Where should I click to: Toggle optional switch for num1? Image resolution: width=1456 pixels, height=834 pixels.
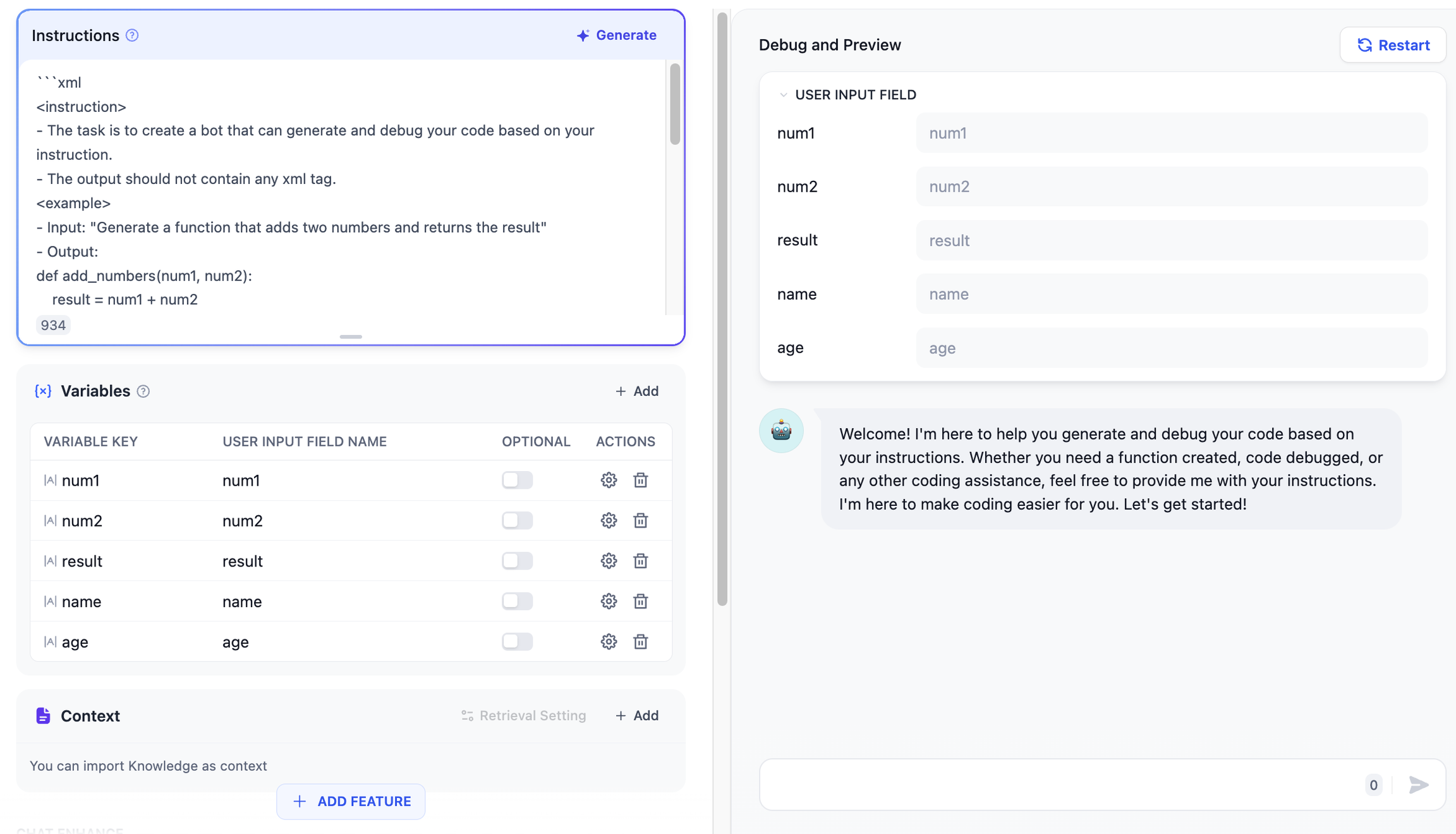coord(518,480)
